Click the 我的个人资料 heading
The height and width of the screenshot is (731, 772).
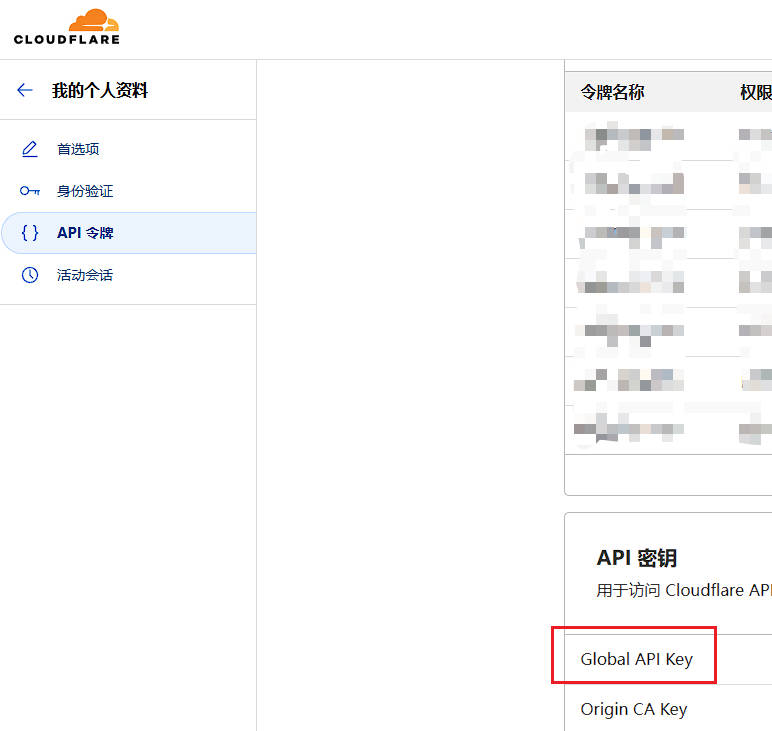tap(100, 90)
